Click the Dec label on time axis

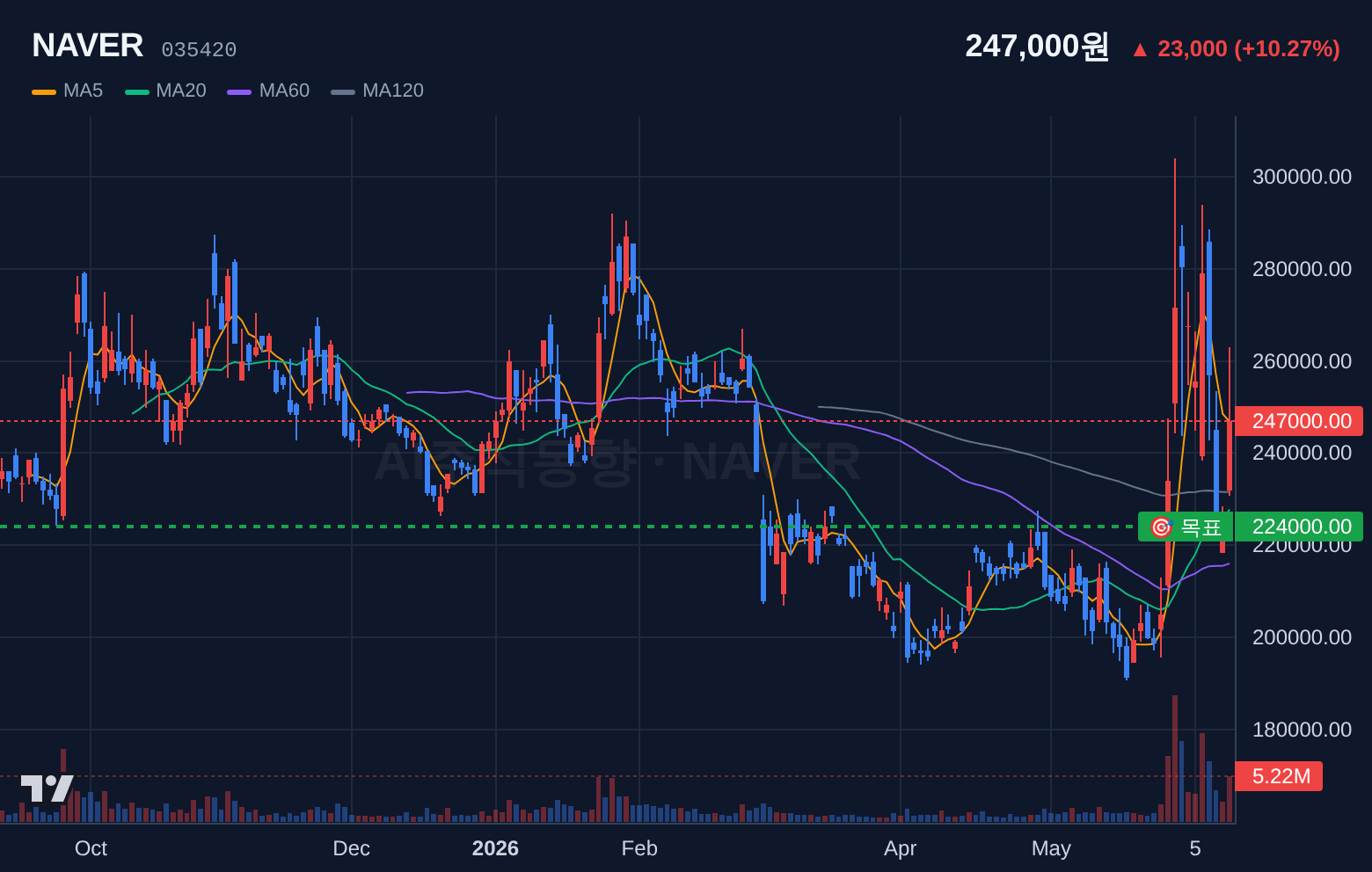pos(351,848)
